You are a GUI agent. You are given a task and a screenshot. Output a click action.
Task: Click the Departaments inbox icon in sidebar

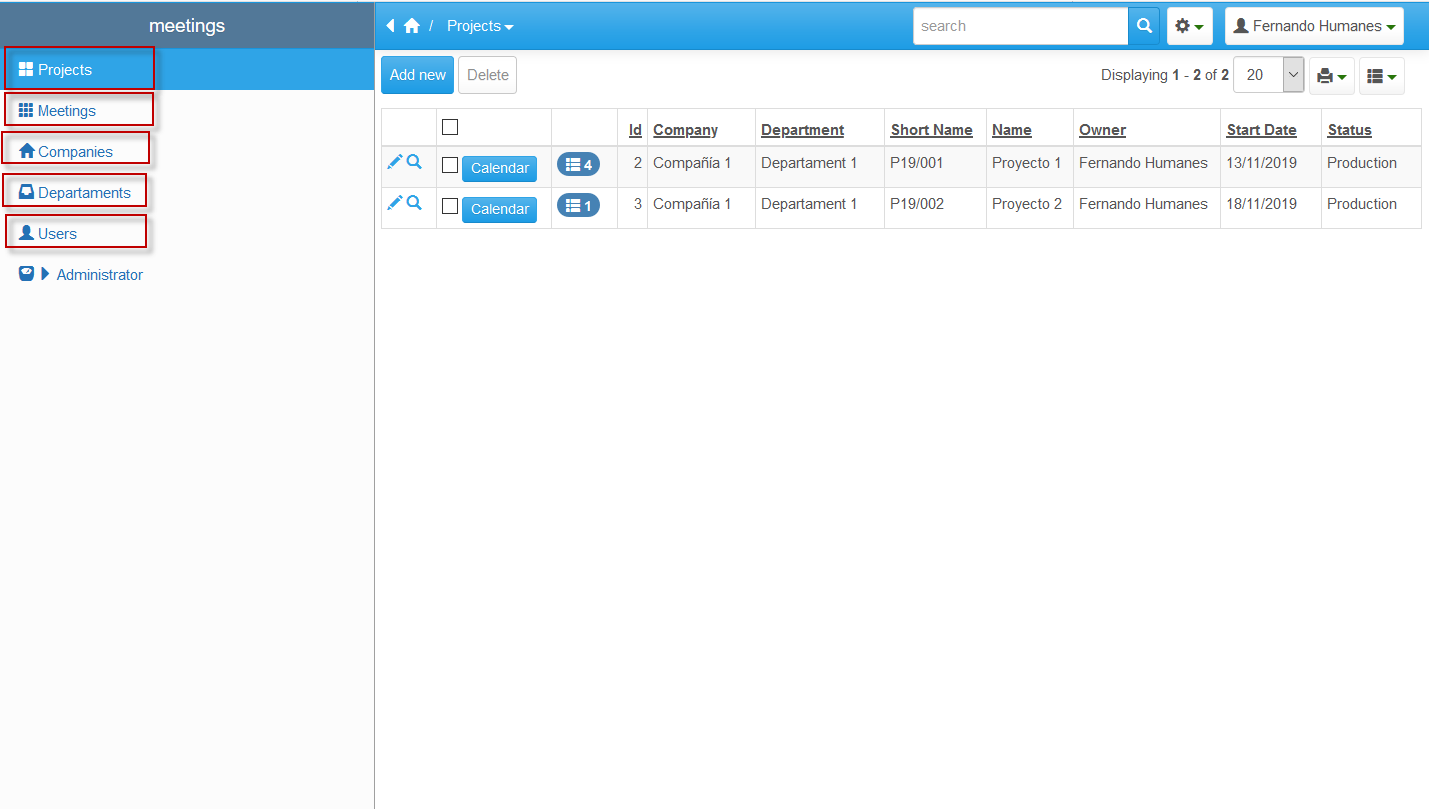(27, 192)
